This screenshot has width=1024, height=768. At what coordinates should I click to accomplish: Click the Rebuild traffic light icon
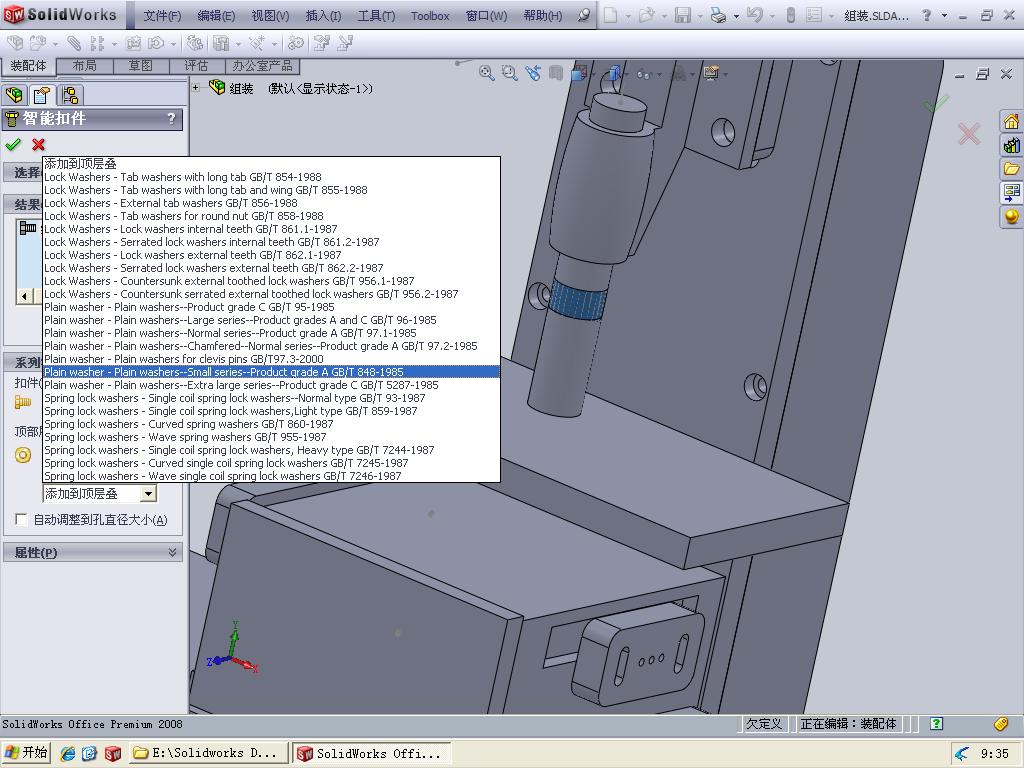click(790, 15)
